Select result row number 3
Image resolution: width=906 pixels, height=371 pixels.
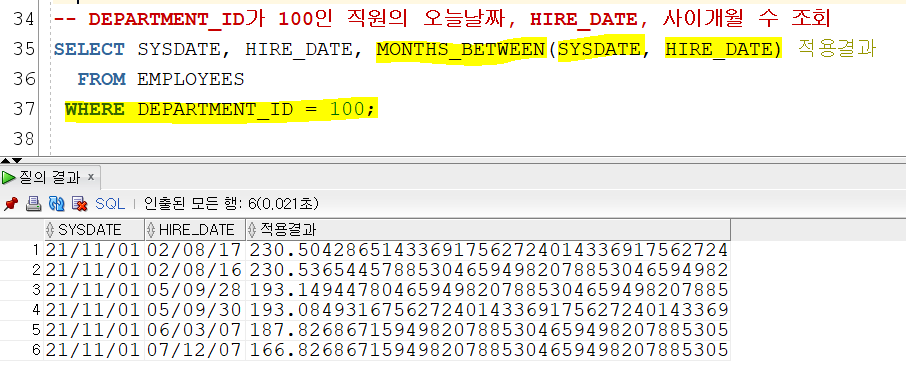36,290
